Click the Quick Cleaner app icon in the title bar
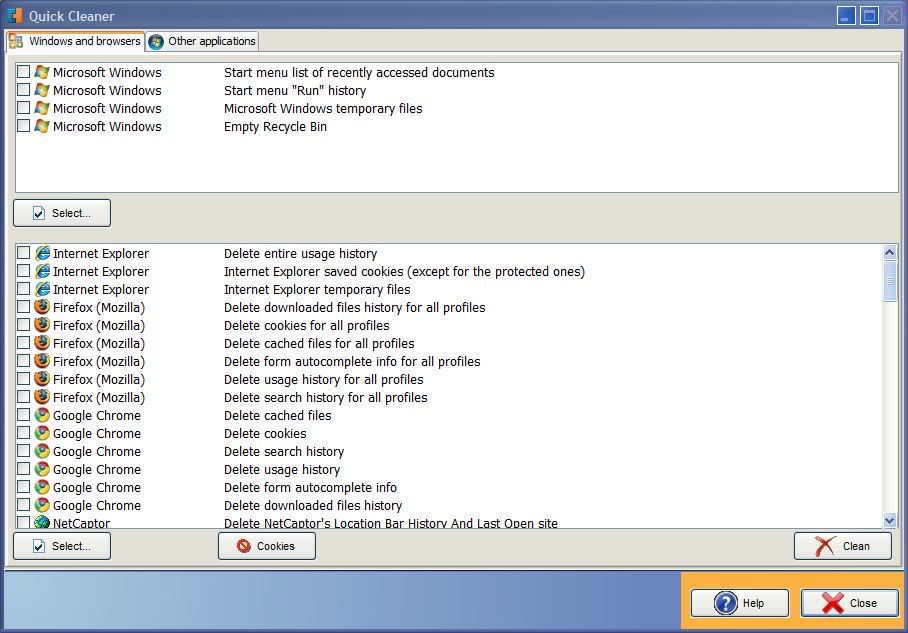Screen dimensions: 908x633 pyautogui.click(x=14, y=16)
